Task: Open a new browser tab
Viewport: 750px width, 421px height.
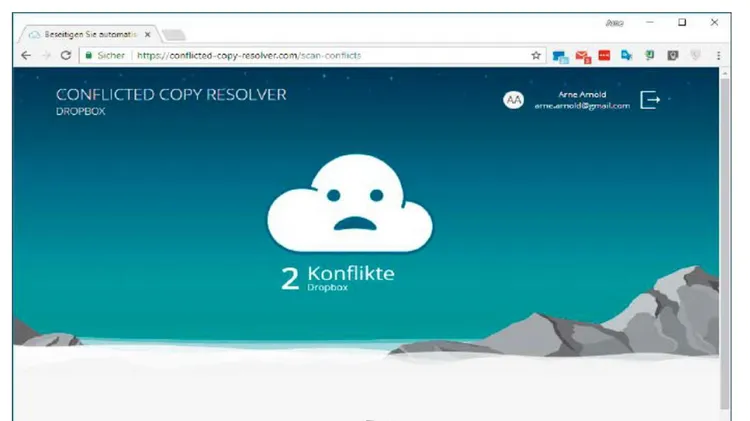Action: (x=173, y=35)
